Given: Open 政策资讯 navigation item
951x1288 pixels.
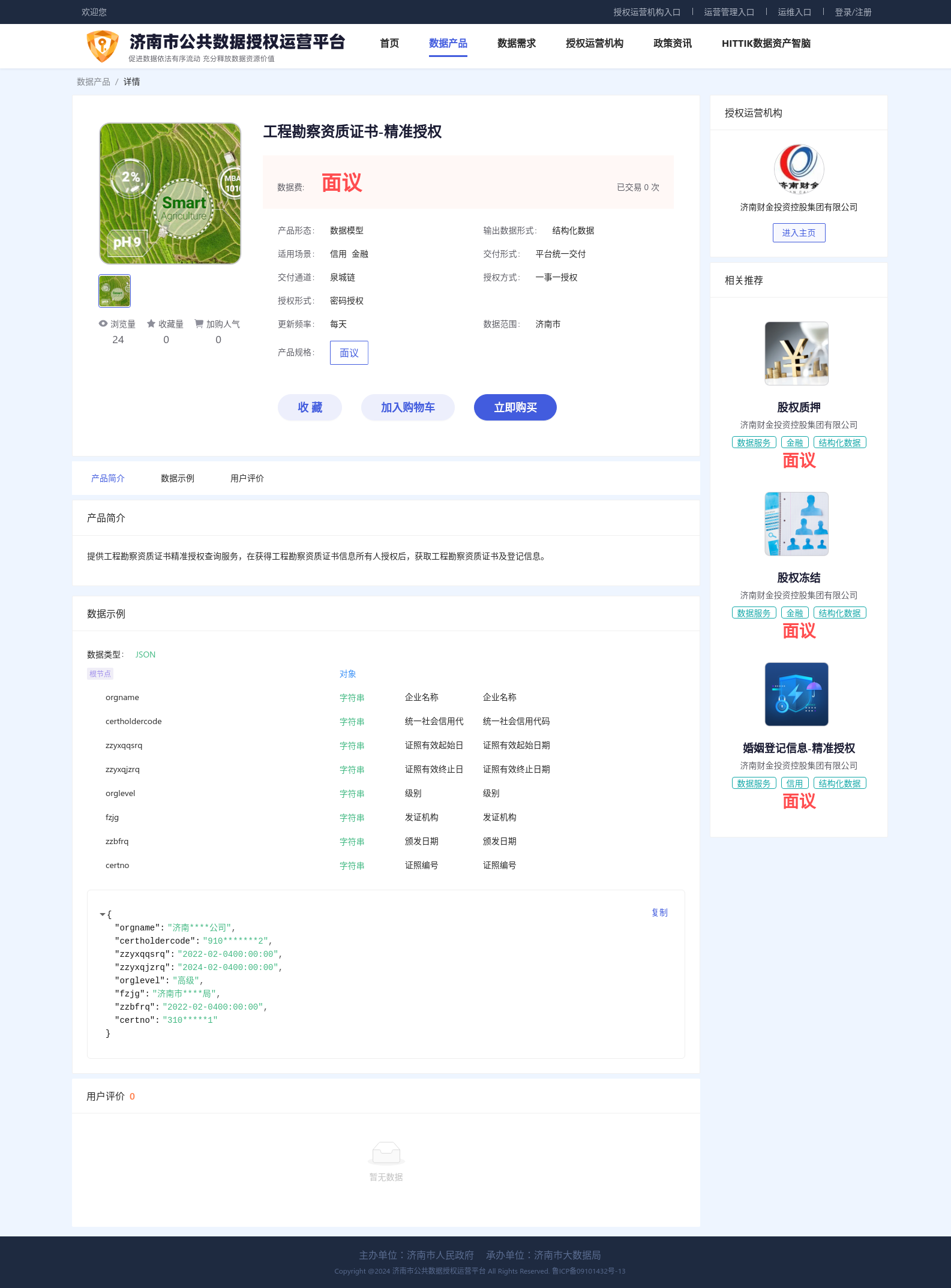Looking at the screenshot, I should (x=673, y=43).
